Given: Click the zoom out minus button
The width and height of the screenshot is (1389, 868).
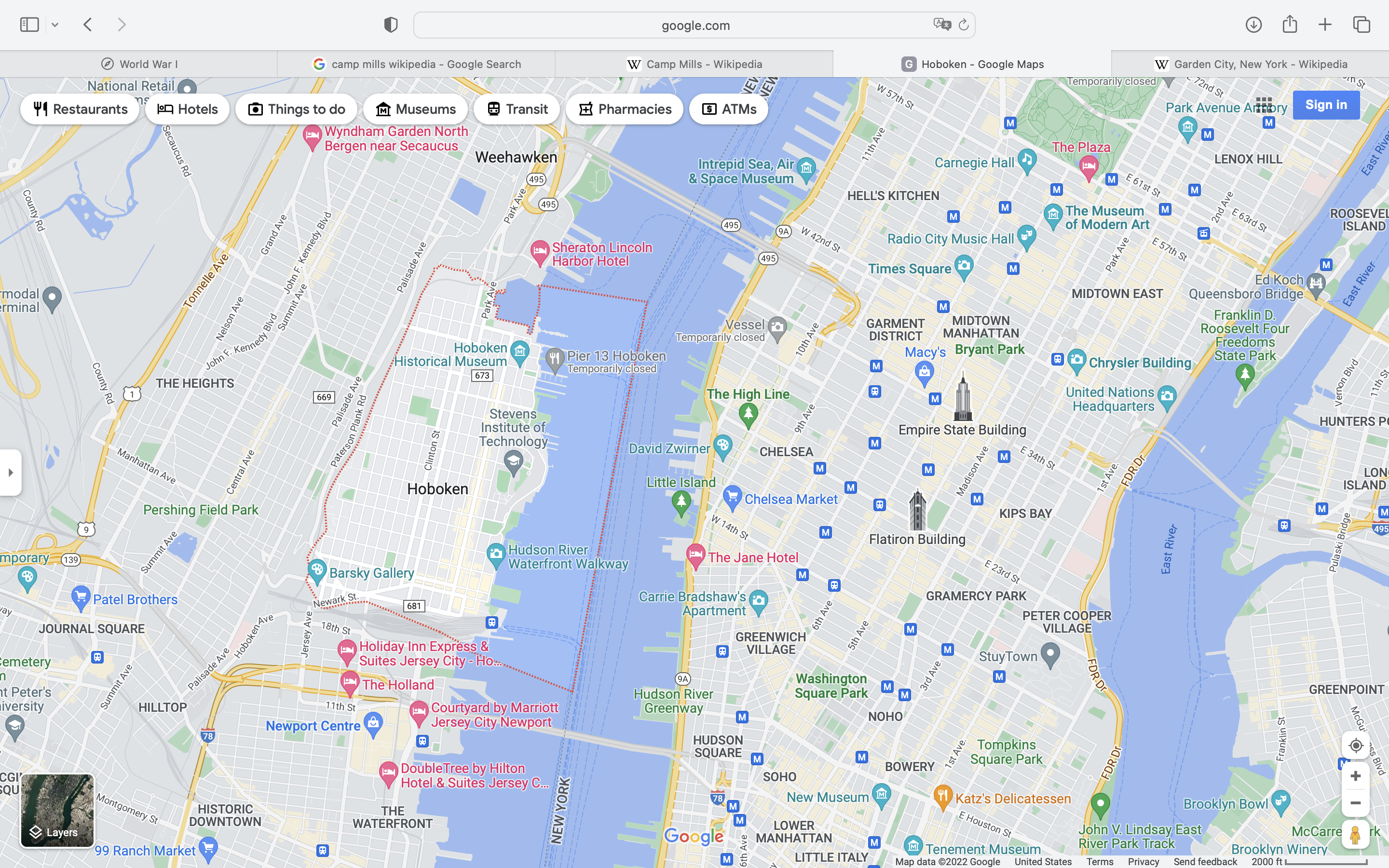Looking at the screenshot, I should coord(1355,802).
